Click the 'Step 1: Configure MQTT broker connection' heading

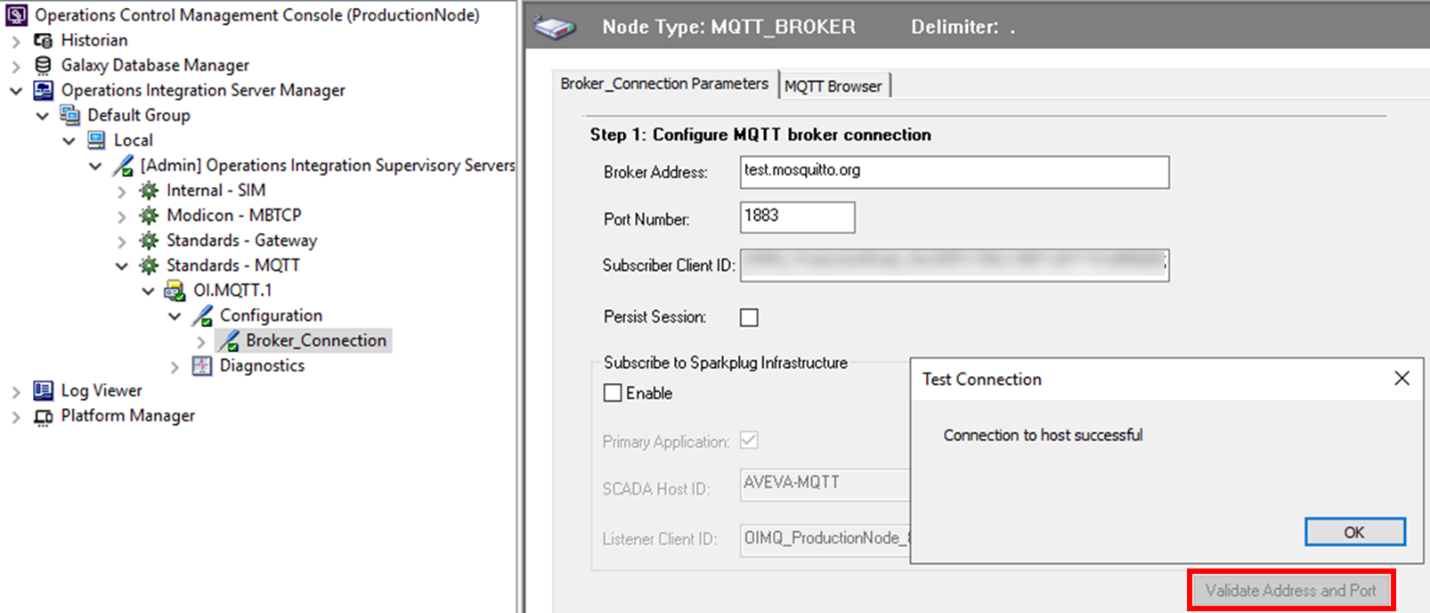point(760,134)
